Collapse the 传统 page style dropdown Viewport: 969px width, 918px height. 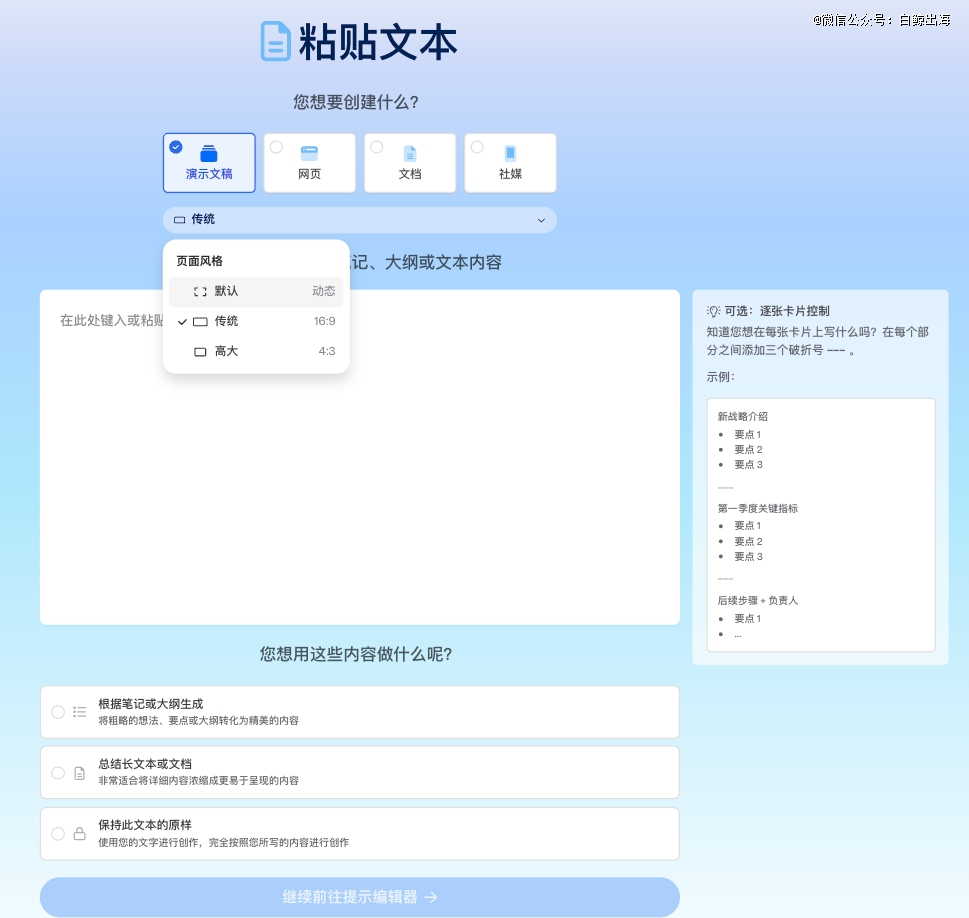click(x=359, y=220)
